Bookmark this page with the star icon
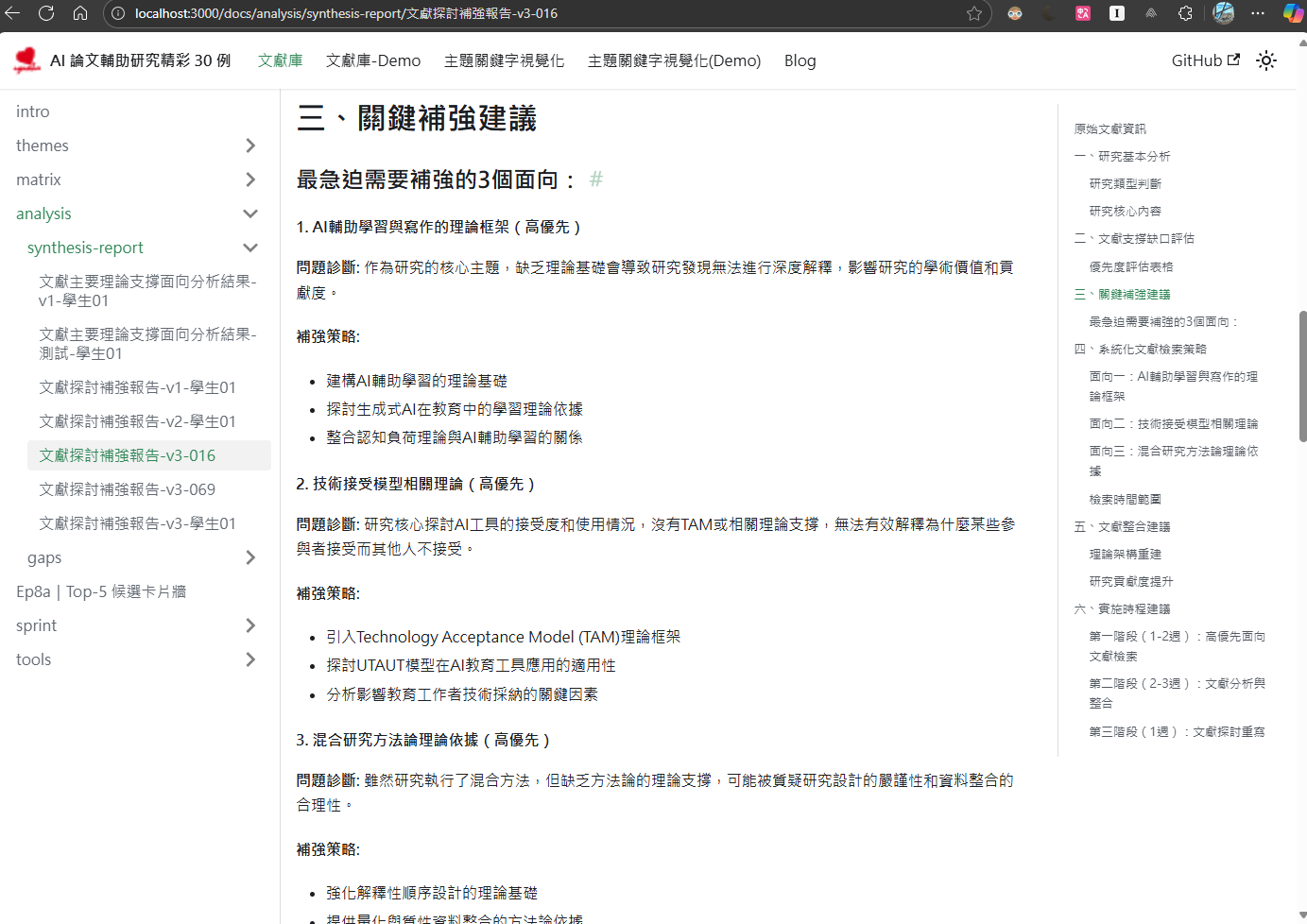The height and width of the screenshot is (924, 1307). pyautogui.click(x=974, y=13)
